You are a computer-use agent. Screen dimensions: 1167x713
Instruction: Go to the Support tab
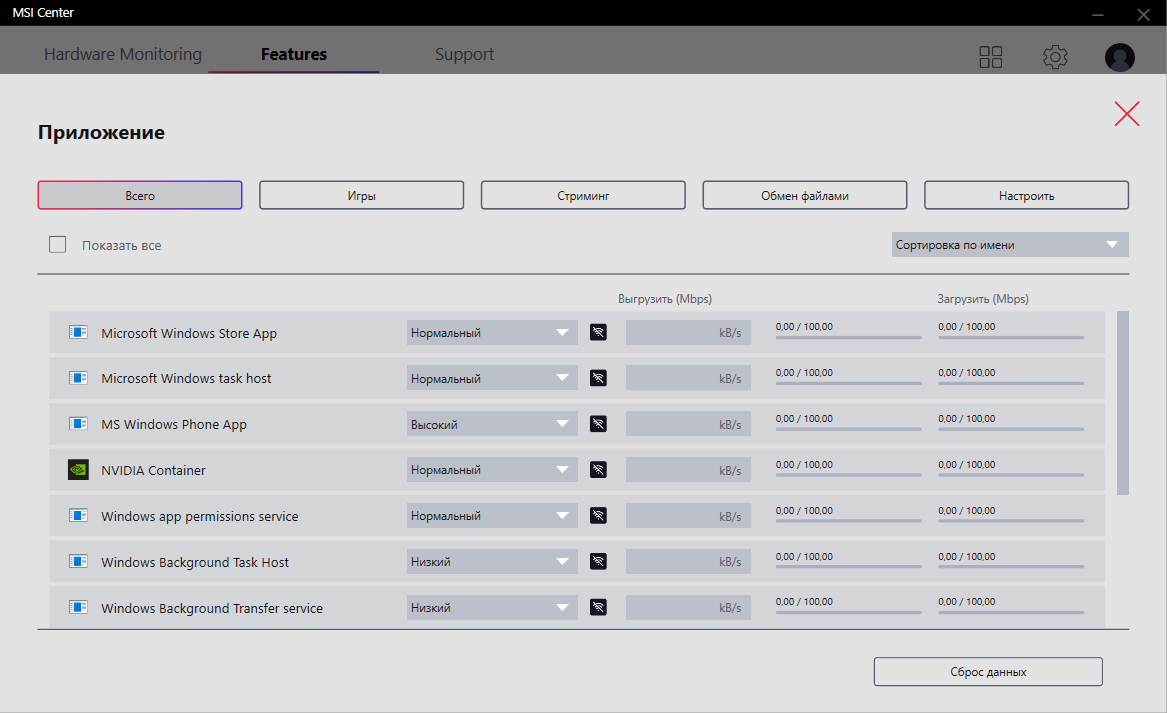464,54
